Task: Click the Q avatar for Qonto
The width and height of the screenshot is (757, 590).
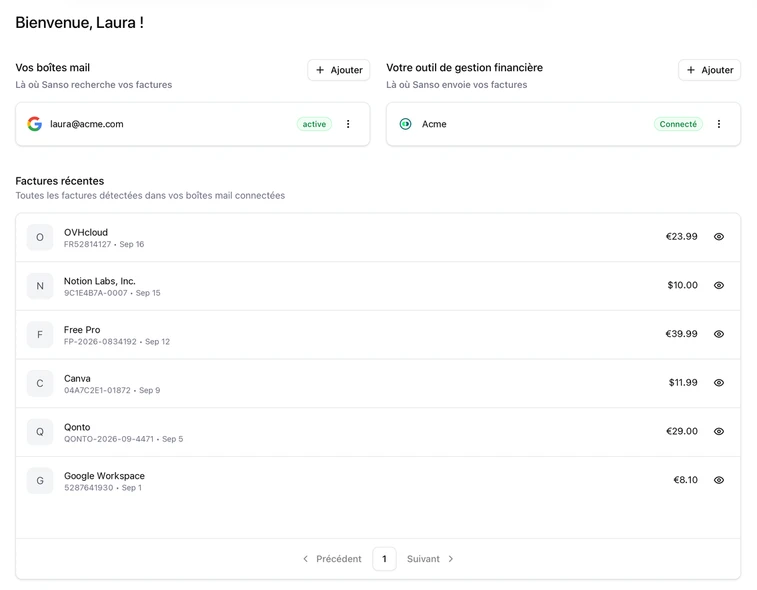Action: pyautogui.click(x=40, y=432)
